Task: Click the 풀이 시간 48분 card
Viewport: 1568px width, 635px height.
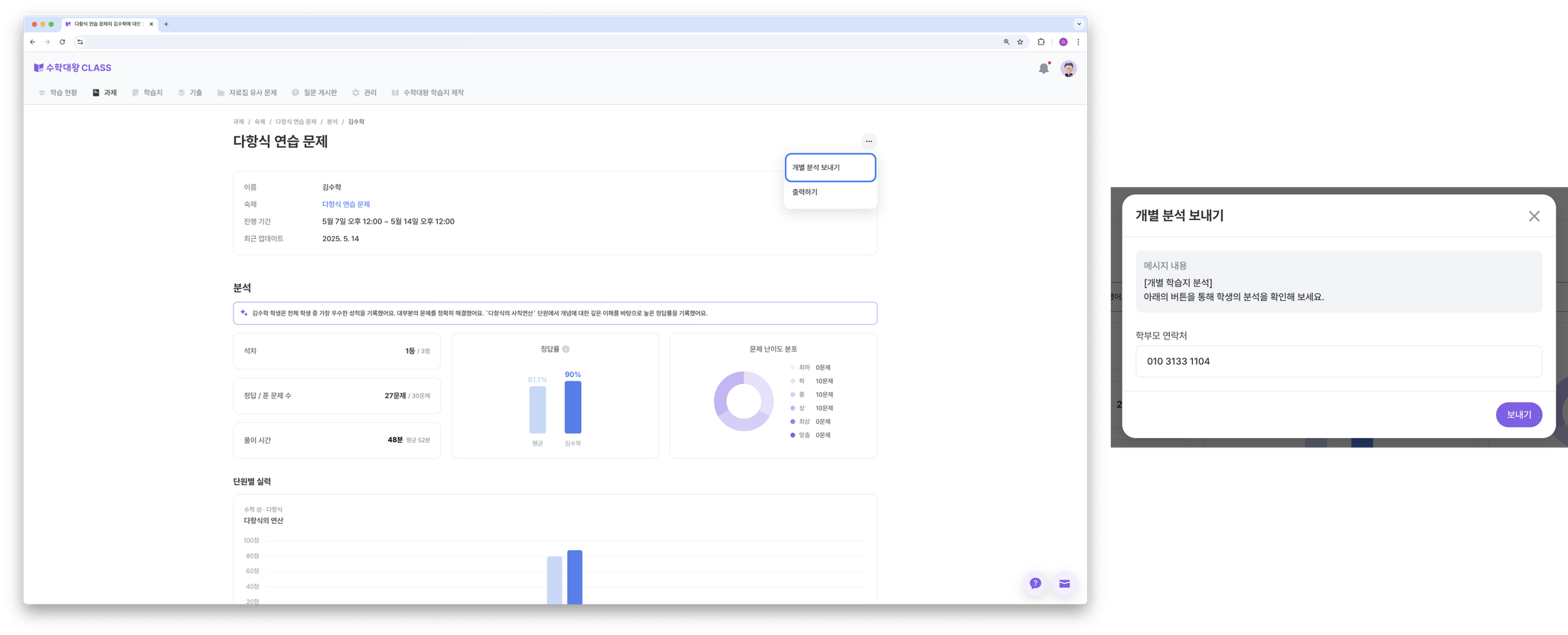Action: 337,440
